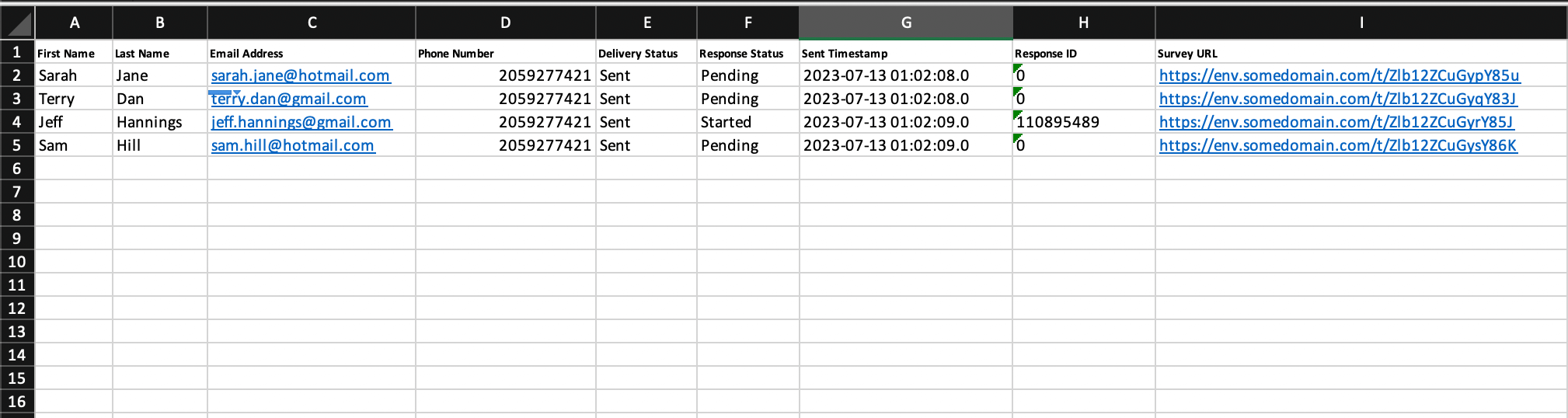Image resolution: width=1568 pixels, height=418 pixels.
Task: Select column A header
Action: click(75, 23)
